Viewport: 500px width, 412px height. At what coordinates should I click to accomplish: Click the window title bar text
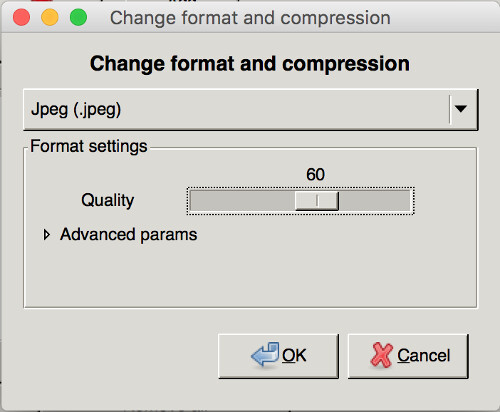coord(250,18)
